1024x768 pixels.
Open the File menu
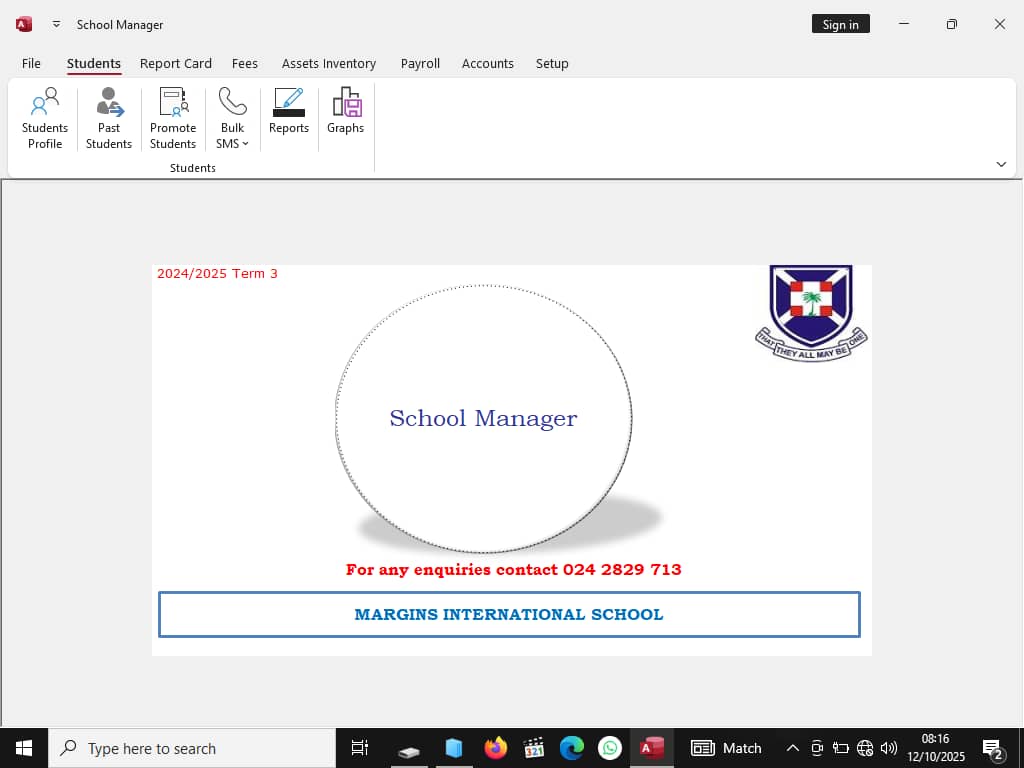tap(31, 63)
